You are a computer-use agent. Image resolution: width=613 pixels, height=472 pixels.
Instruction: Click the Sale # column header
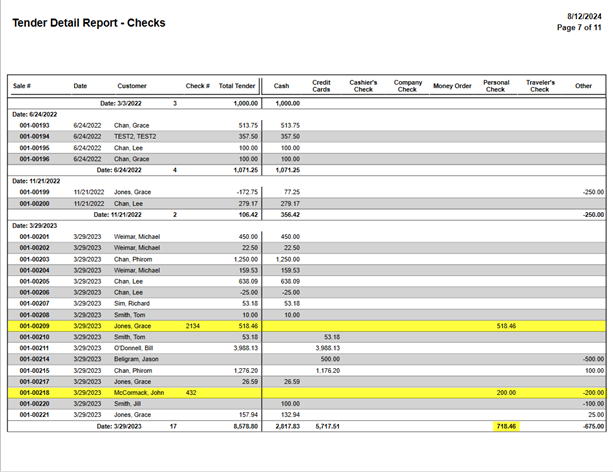click(24, 86)
